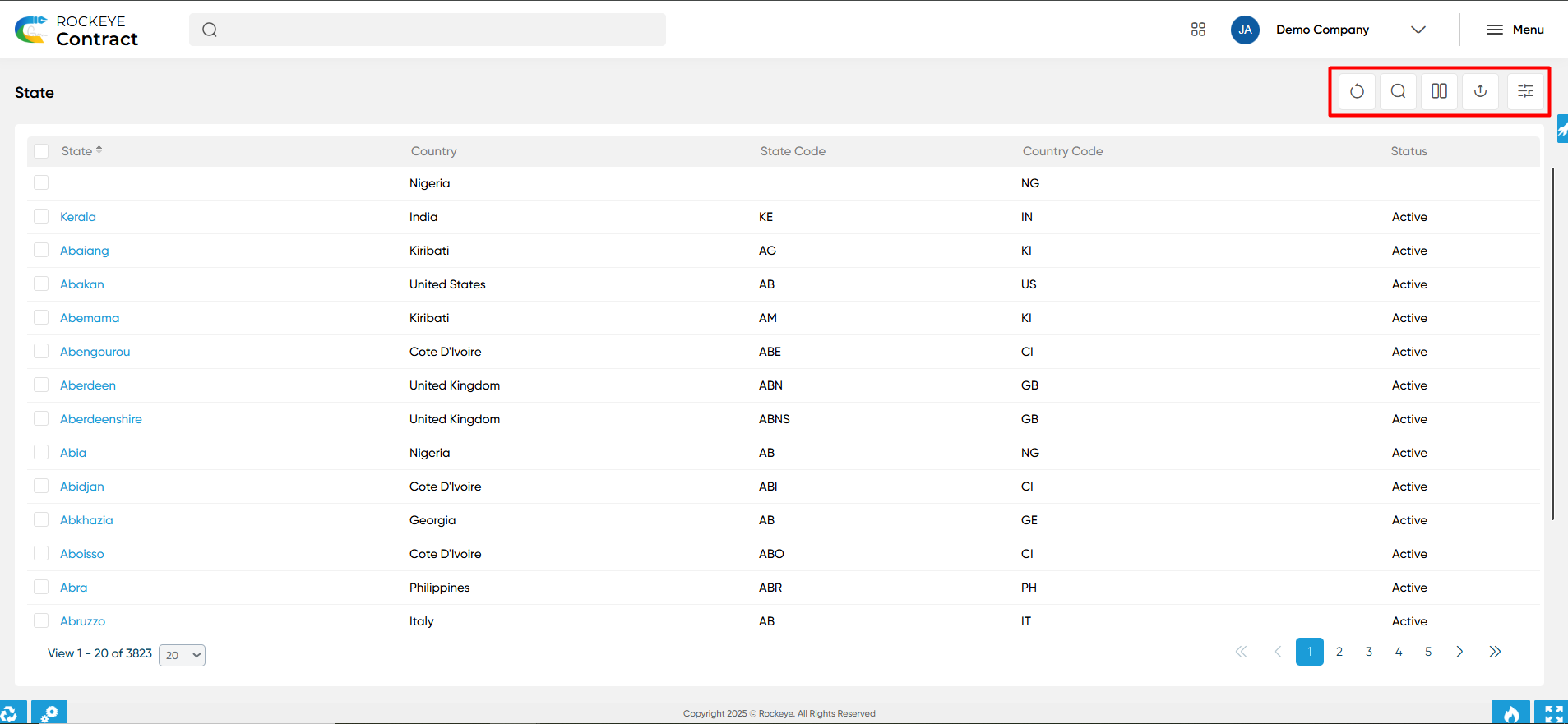
Task: Check the Kerala row checkbox
Action: pos(41,216)
